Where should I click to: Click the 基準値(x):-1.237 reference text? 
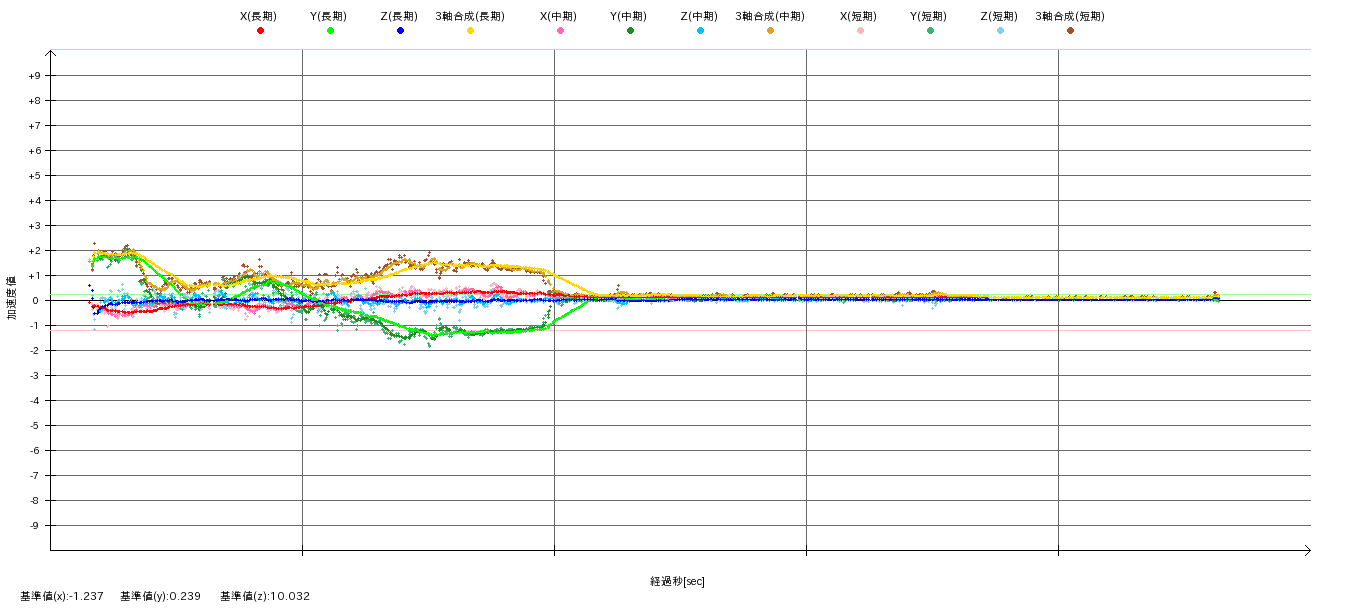point(62,596)
